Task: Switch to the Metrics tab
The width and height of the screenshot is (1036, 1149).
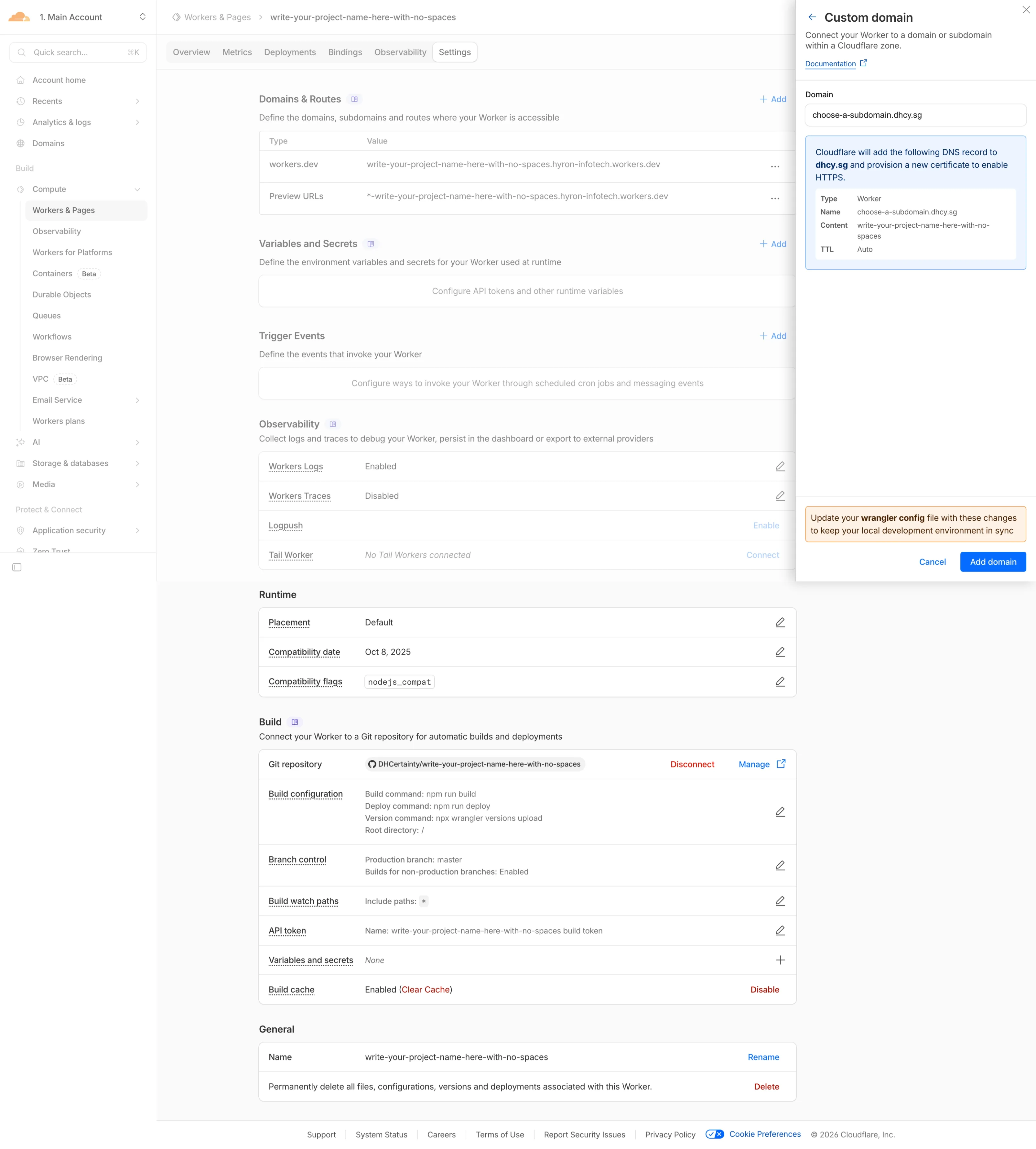Action: [x=237, y=52]
